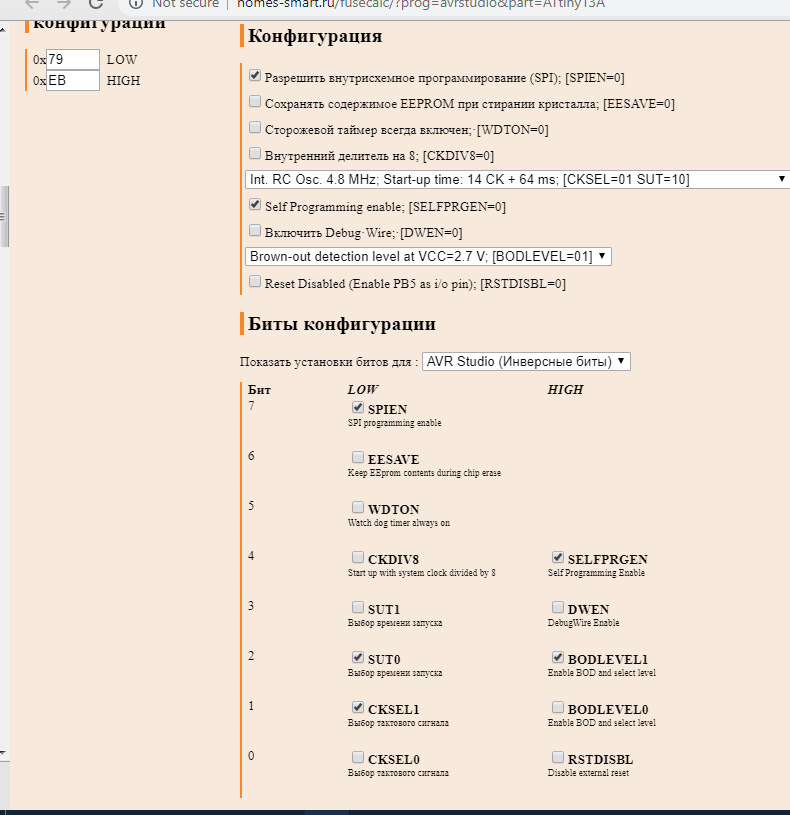
Task: Show site info via Not secure icon
Action: point(136,4)
